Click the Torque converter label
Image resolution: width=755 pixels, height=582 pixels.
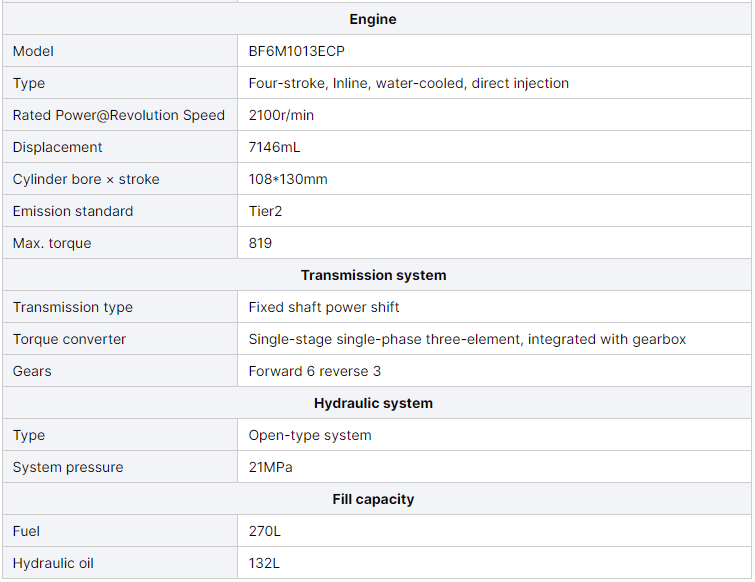69,339
